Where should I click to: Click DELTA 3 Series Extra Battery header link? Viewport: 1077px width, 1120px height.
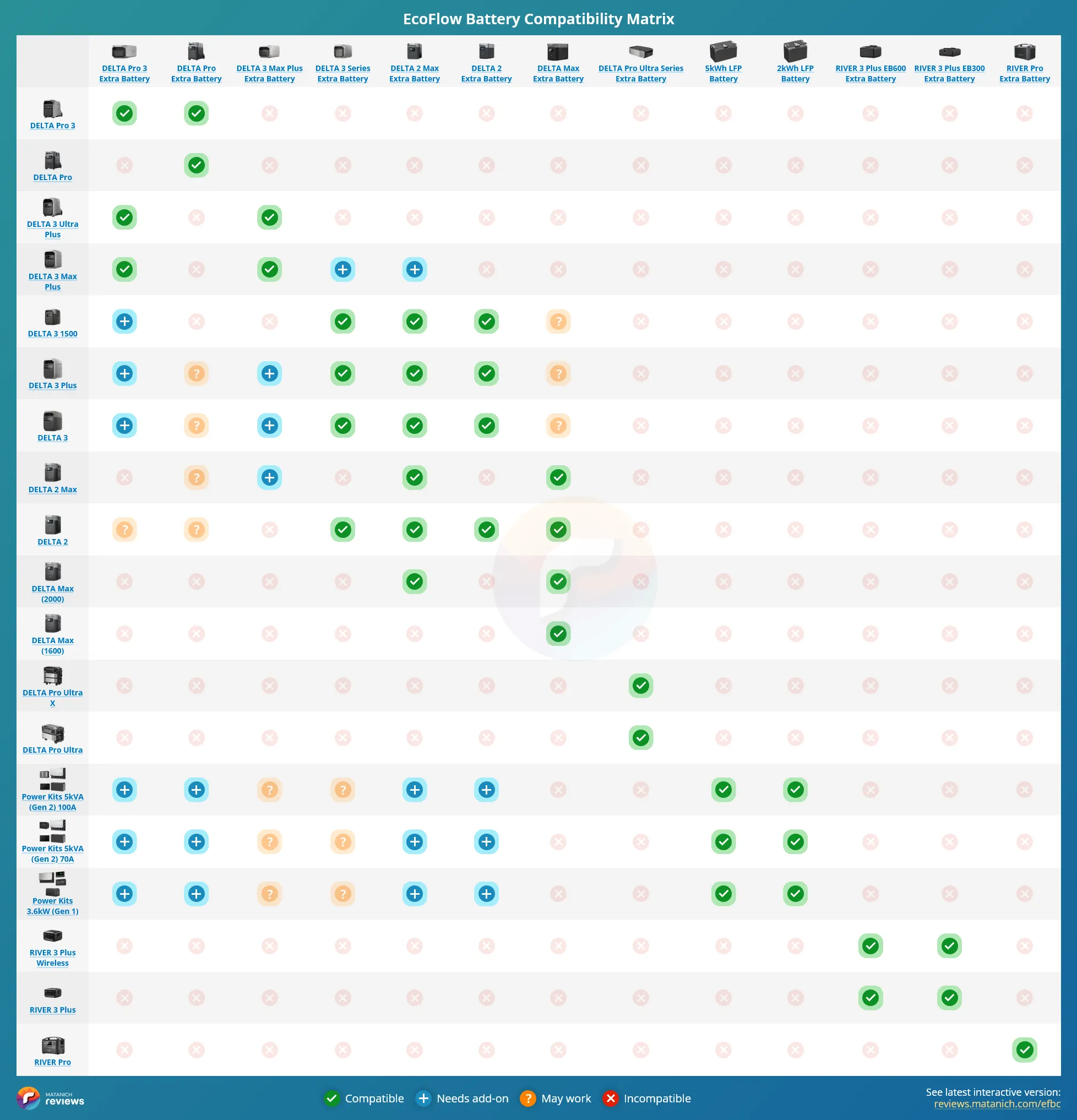343,73
